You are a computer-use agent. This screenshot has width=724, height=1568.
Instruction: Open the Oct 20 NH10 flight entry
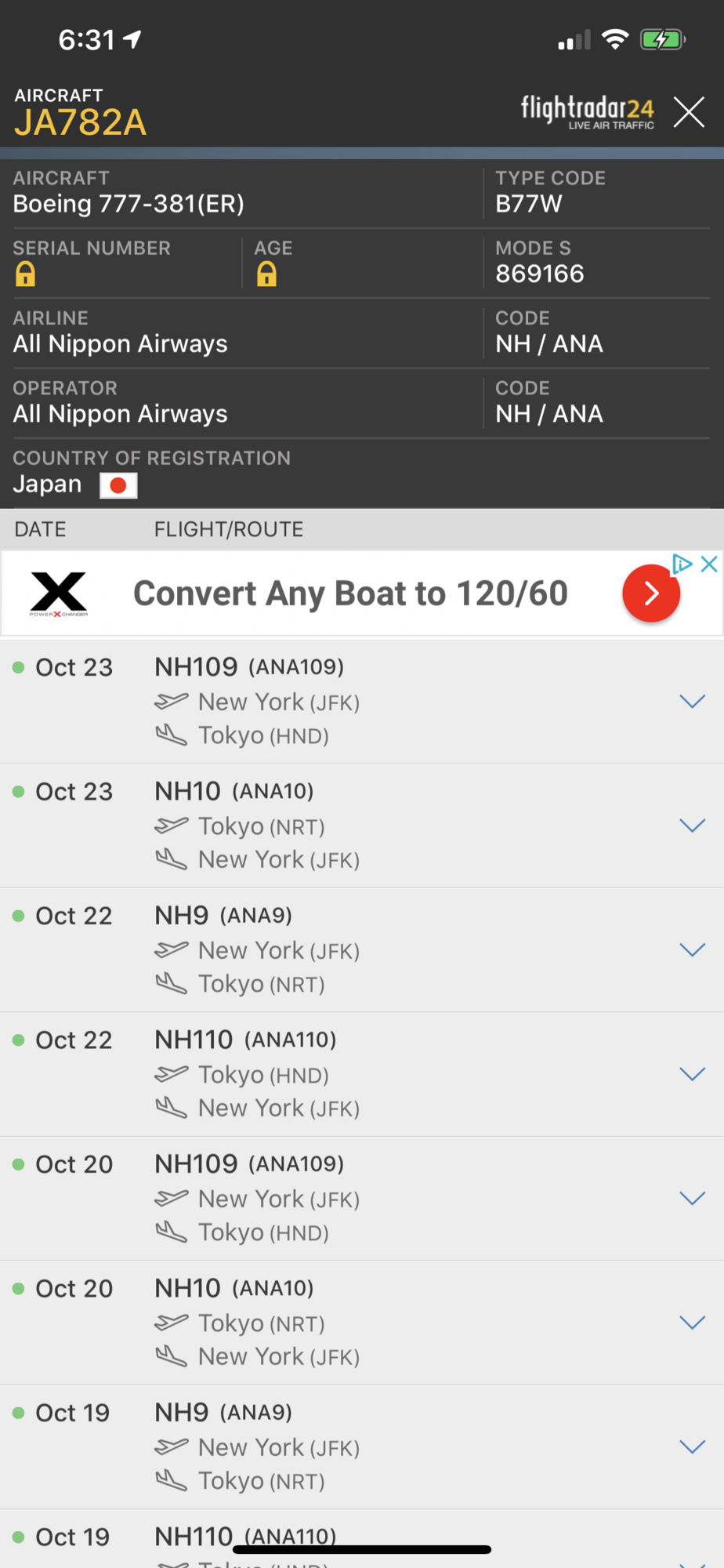coord(362,1323)
